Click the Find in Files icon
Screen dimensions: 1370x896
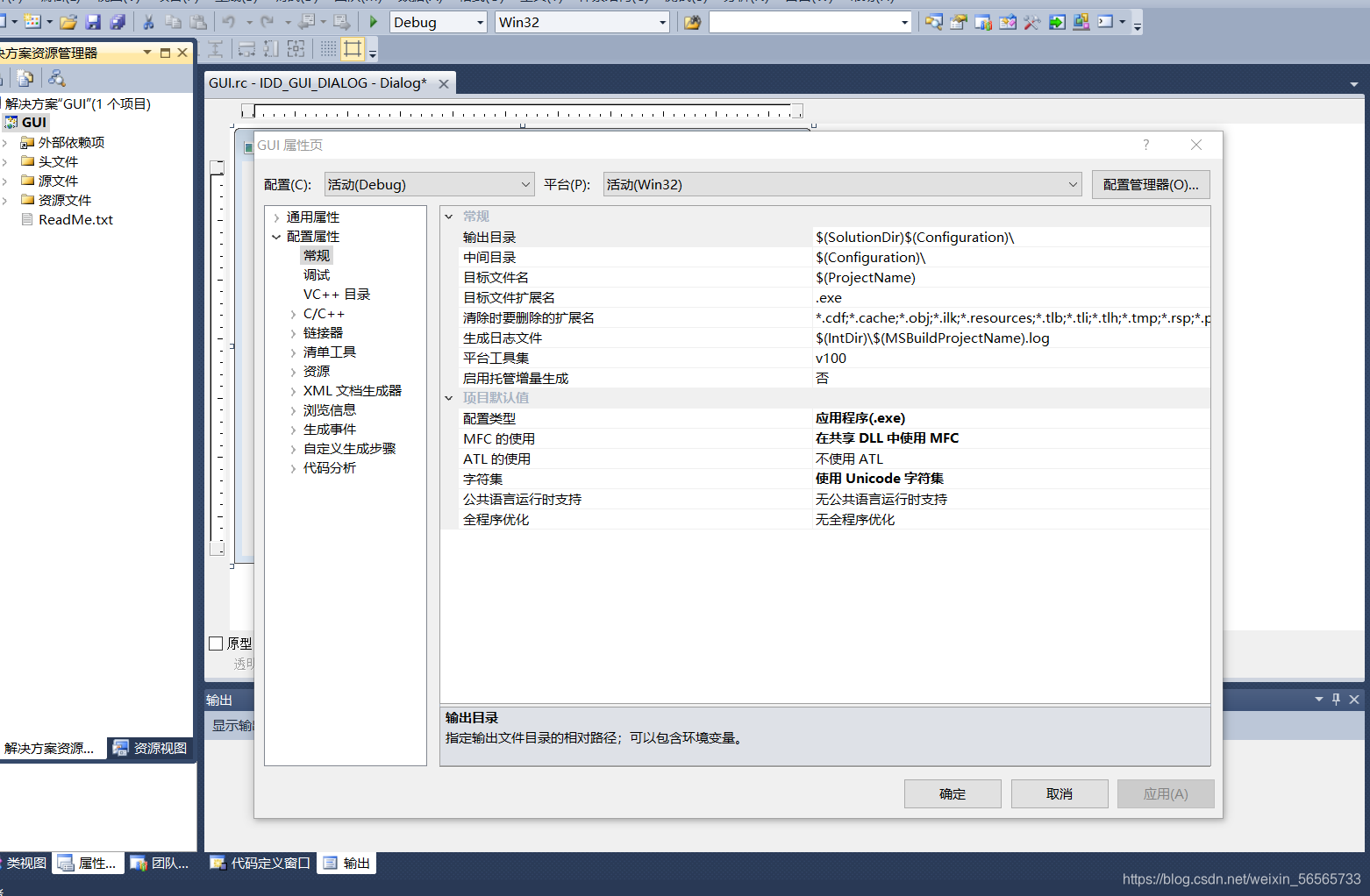(x=692, y=22)
